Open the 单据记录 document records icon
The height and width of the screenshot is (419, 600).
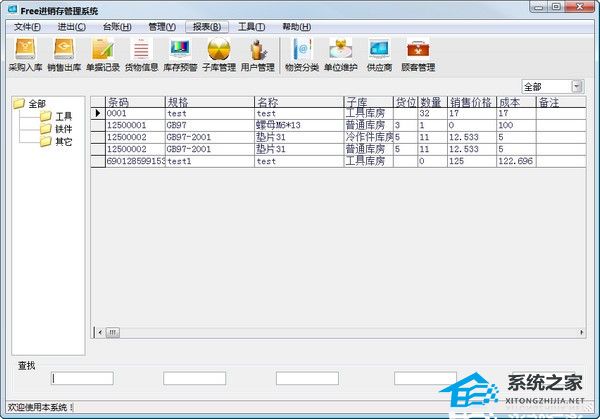[103, 55]
